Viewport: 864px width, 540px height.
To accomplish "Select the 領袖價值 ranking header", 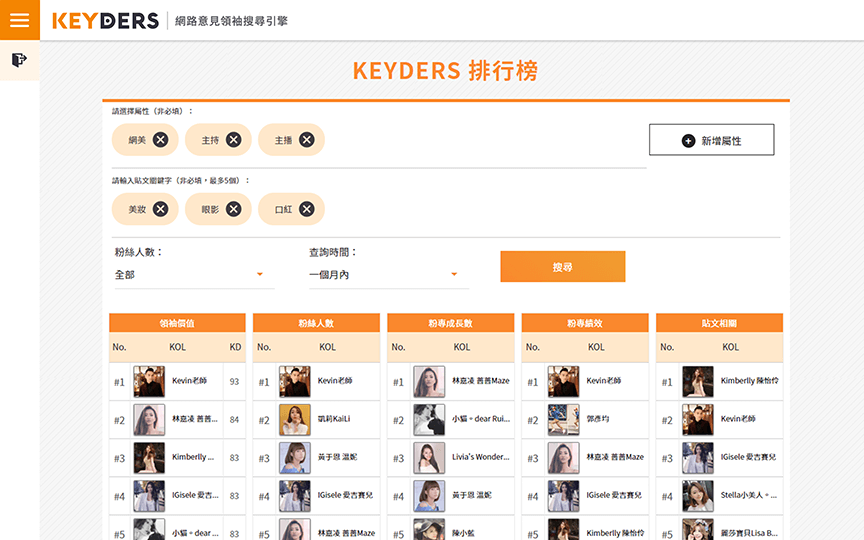I will coord(177,323).
